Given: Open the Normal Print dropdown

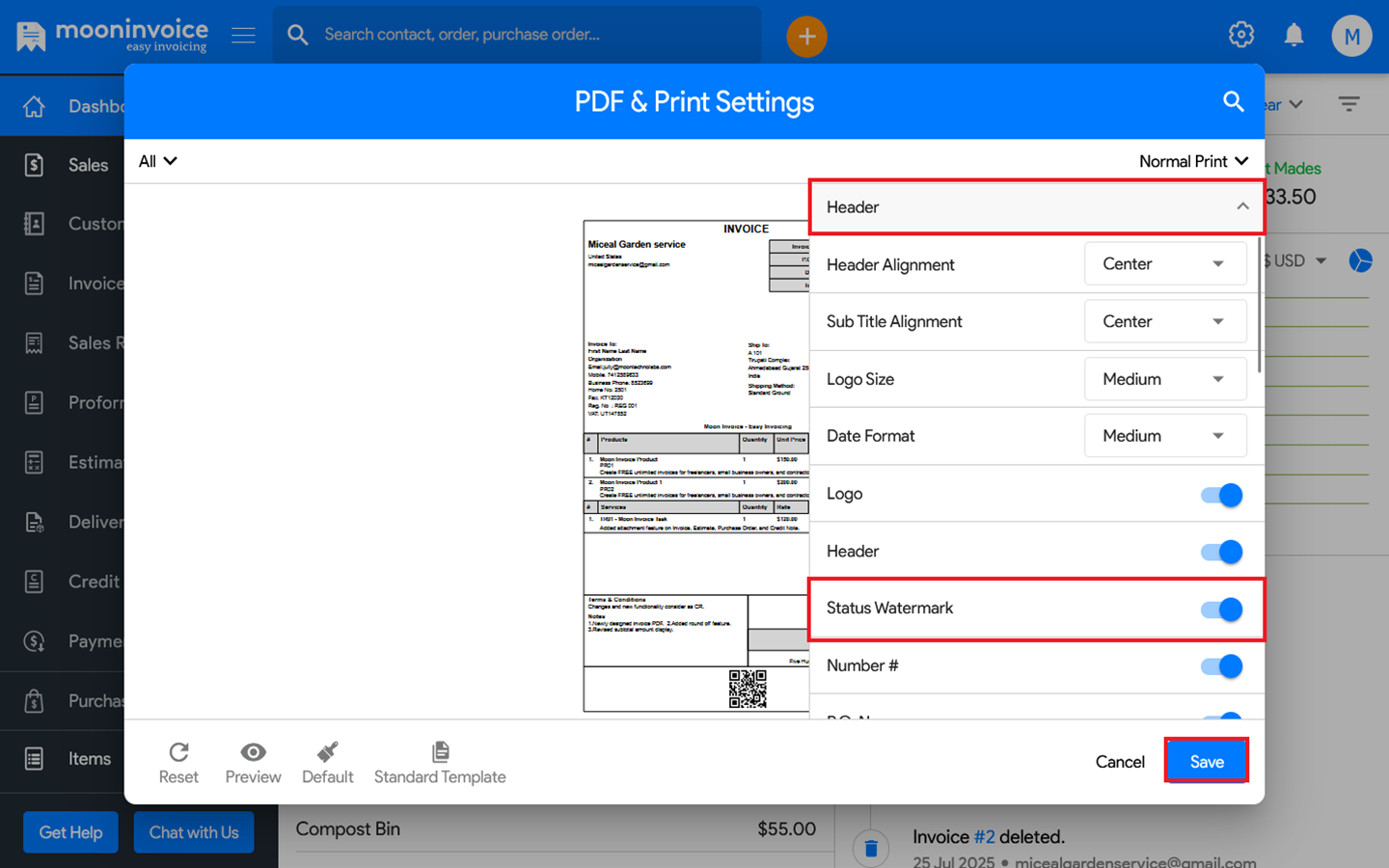Looking at the screenshot, I should coord(1194,161).
